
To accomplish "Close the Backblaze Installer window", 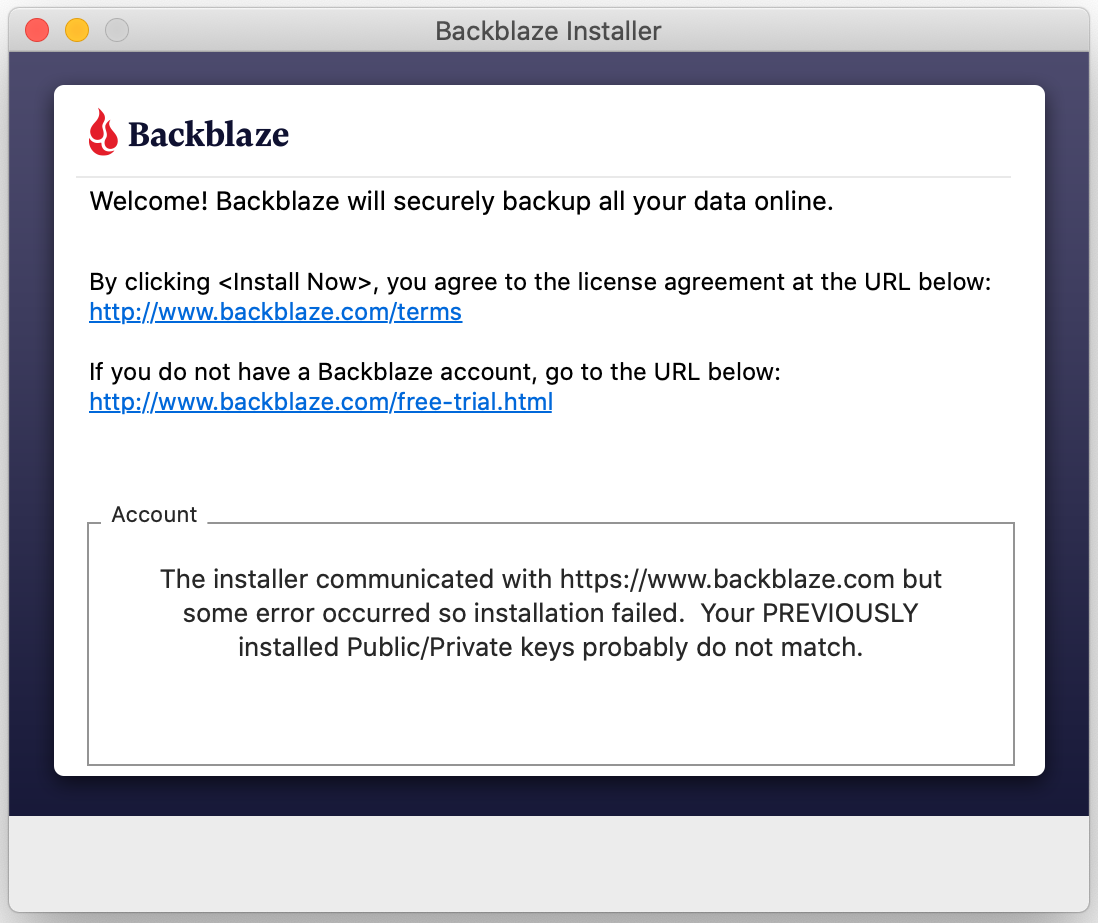I will [37, 30].
